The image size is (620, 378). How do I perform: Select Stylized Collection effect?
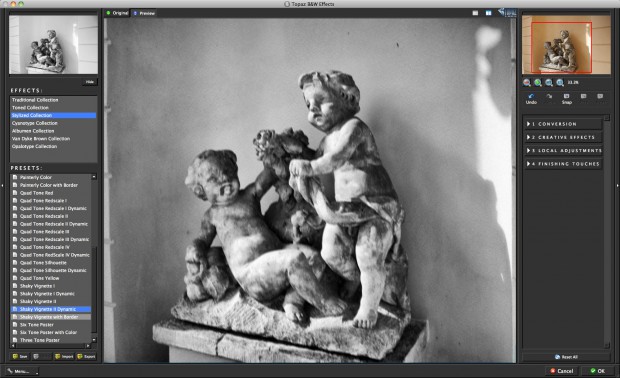pos(53,115)
